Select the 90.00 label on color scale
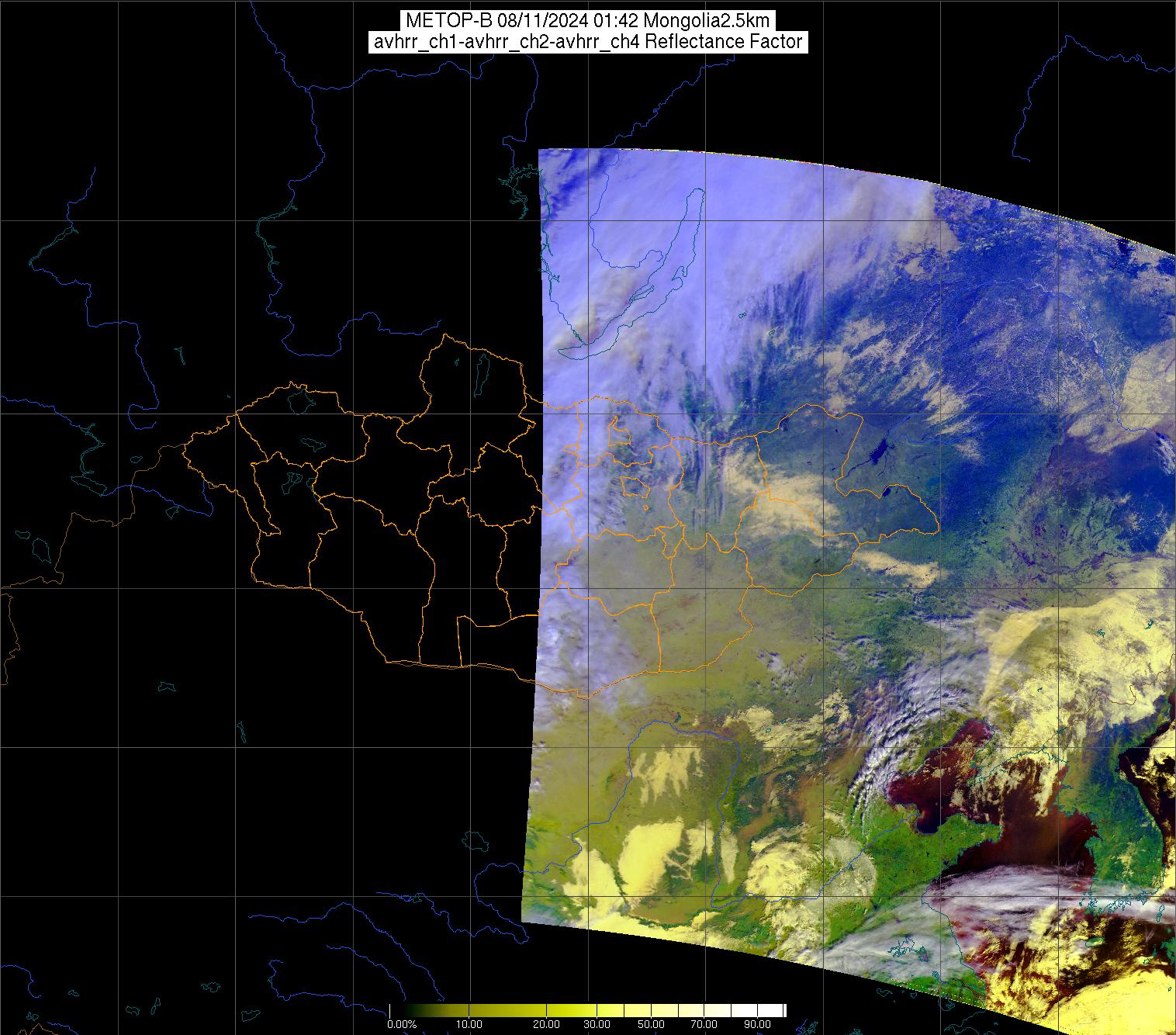The height and width of the screenshot is (1035, 1176). click(758, 1026)
